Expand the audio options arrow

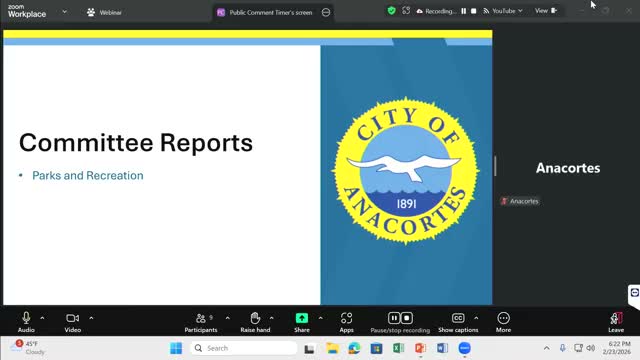[x=42, y=318]
